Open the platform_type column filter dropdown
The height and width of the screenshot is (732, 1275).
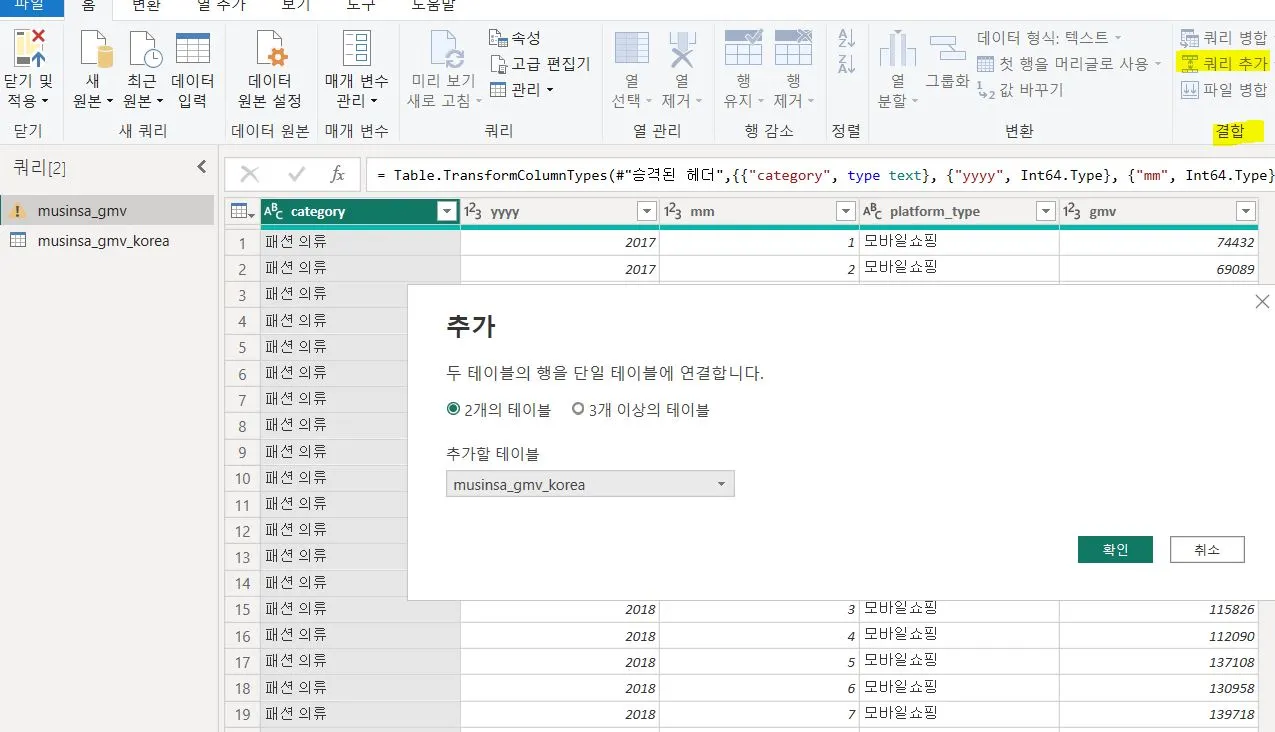click(x=1046, y=211)
